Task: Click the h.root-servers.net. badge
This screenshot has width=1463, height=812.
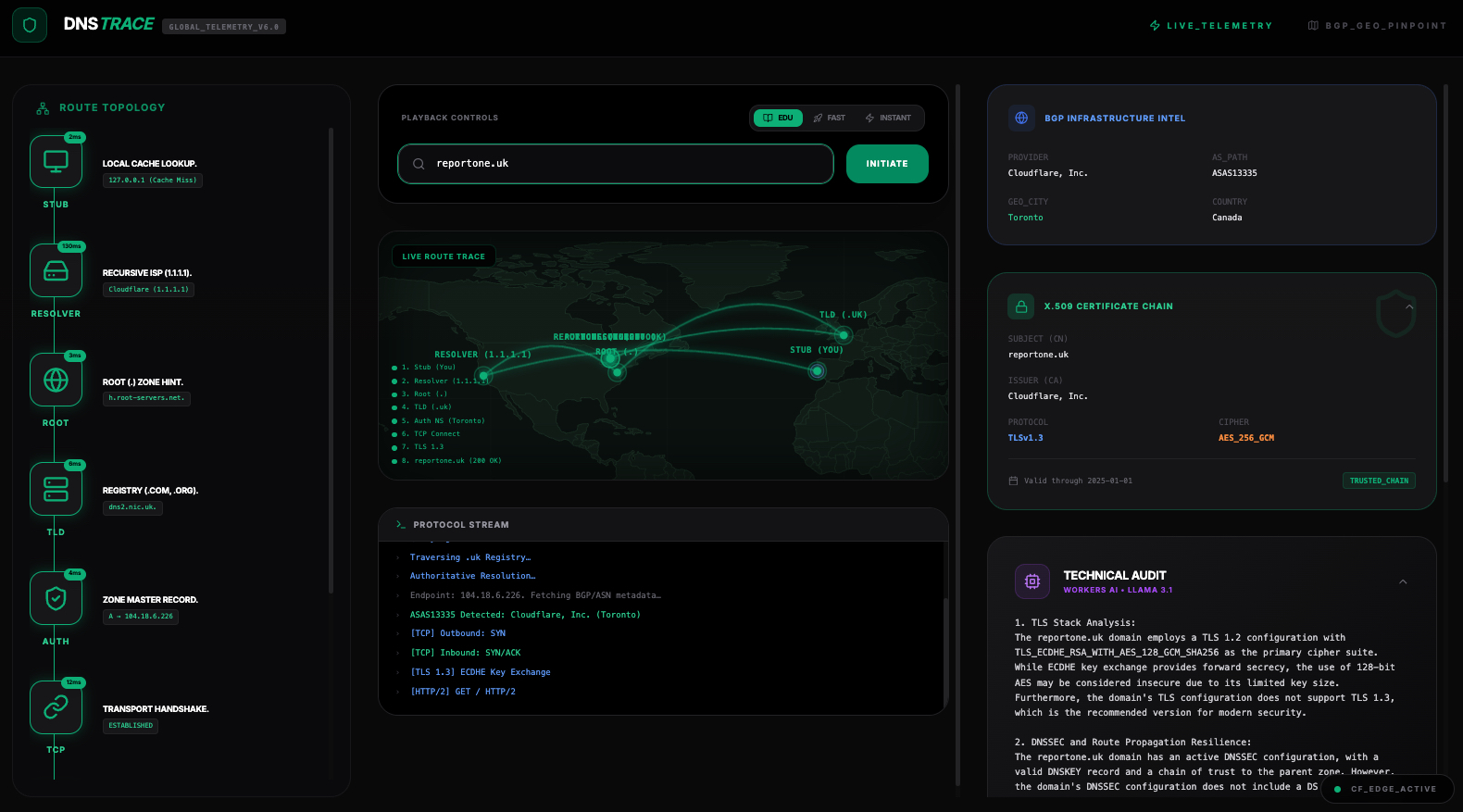Action: [x=146, y=398]
